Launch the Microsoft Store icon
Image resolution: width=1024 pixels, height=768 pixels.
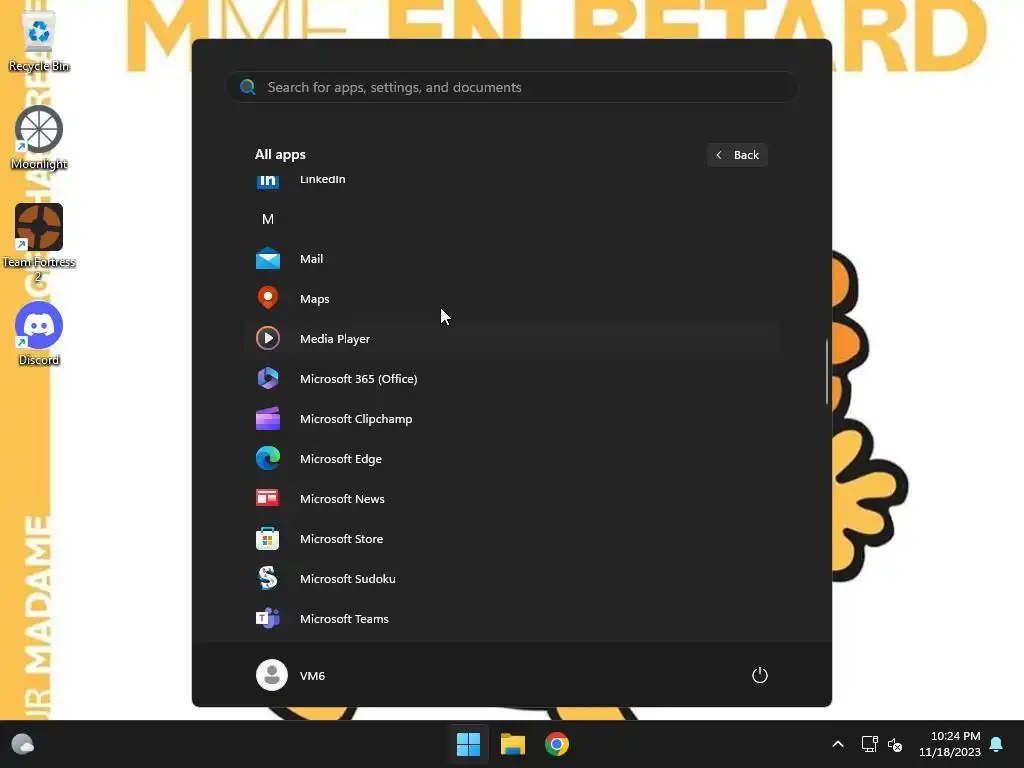pyautogui.click(x=268, y=539)
